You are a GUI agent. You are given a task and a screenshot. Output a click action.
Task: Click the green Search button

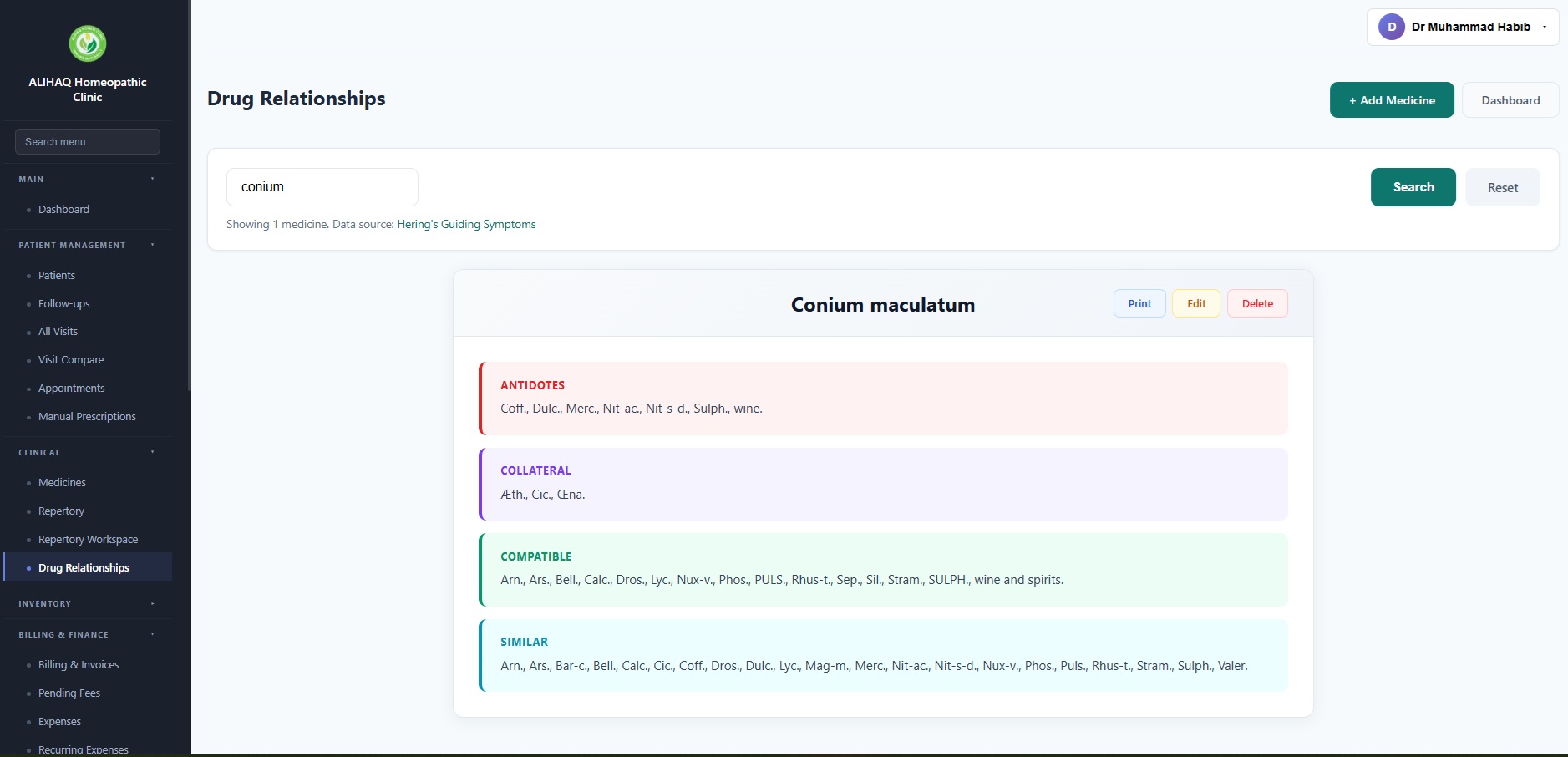click(1413, 187)
